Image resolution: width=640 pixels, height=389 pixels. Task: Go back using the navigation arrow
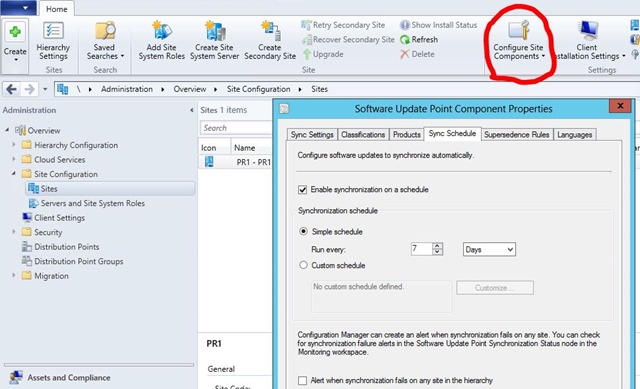pos(12,89)
